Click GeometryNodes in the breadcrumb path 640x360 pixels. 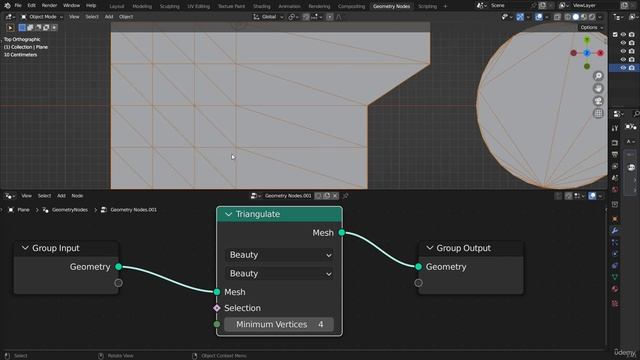69,210
